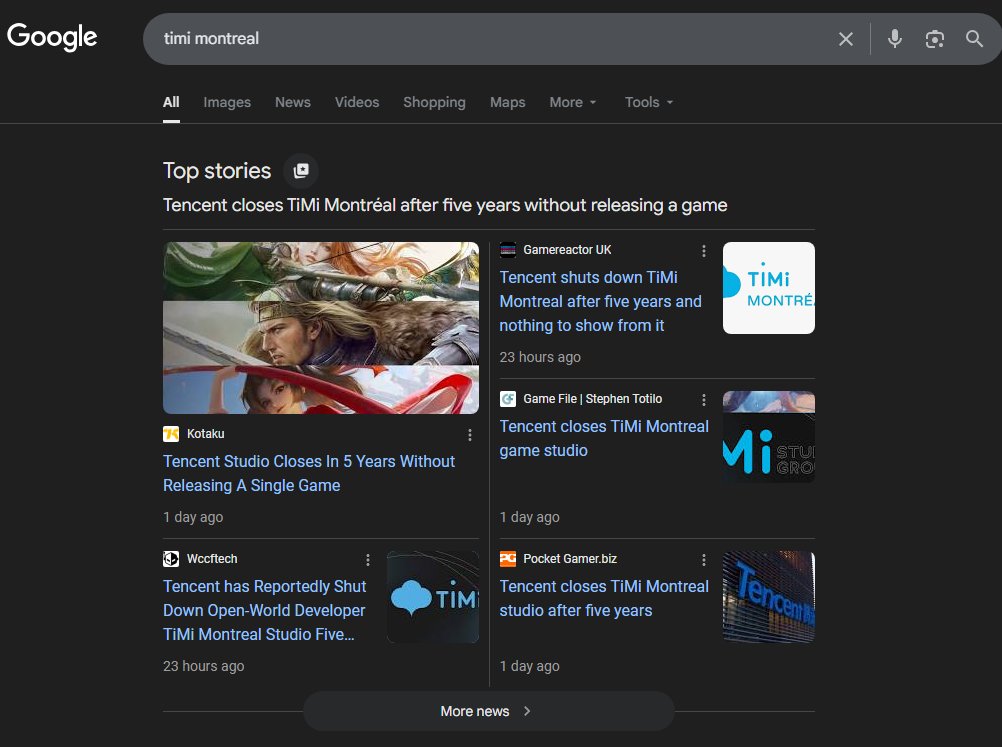
Task: Open Kotaku story options menu
Action: point(470,435)
